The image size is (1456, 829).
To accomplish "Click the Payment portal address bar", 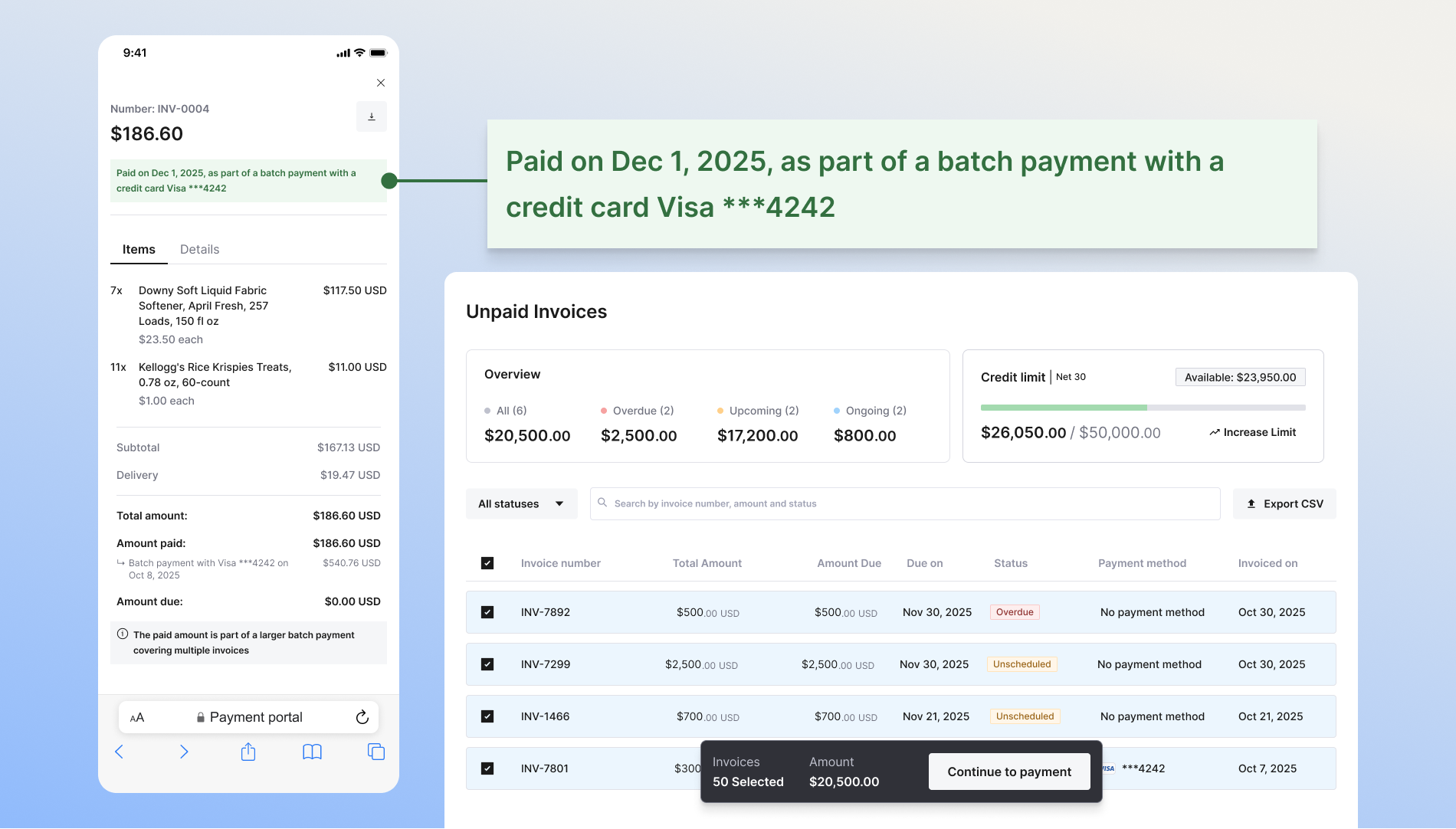I will tap(248, 717).
